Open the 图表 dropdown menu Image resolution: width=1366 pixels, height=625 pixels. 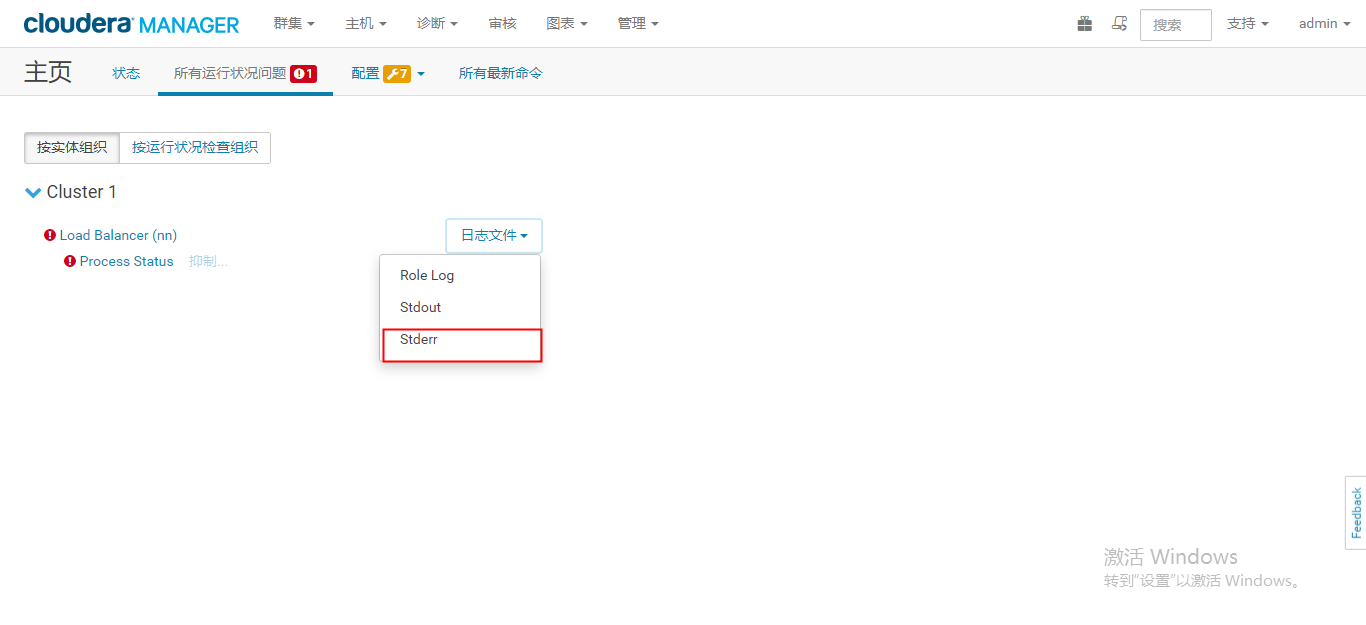coord(567,23)
